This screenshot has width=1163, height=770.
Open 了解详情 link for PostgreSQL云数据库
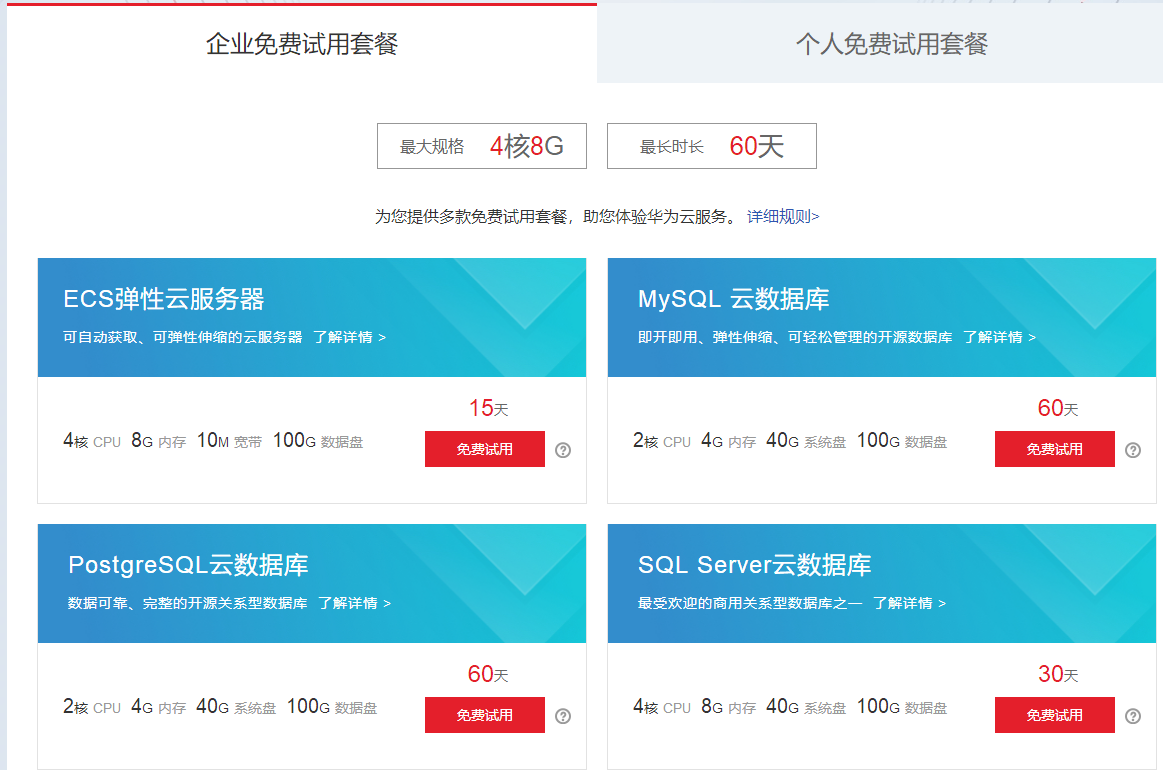coord(354,603)
